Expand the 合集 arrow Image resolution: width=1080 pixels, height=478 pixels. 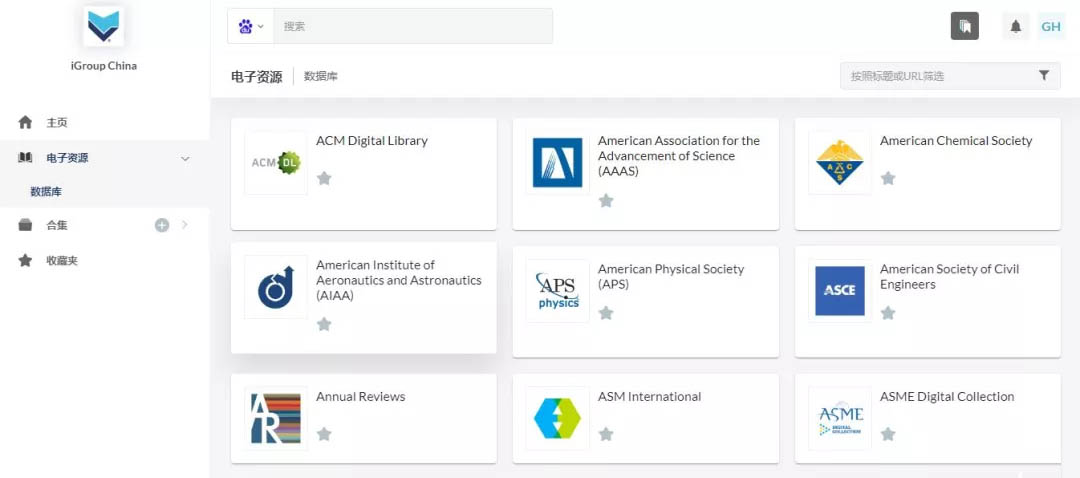click(x=185, y=225)
